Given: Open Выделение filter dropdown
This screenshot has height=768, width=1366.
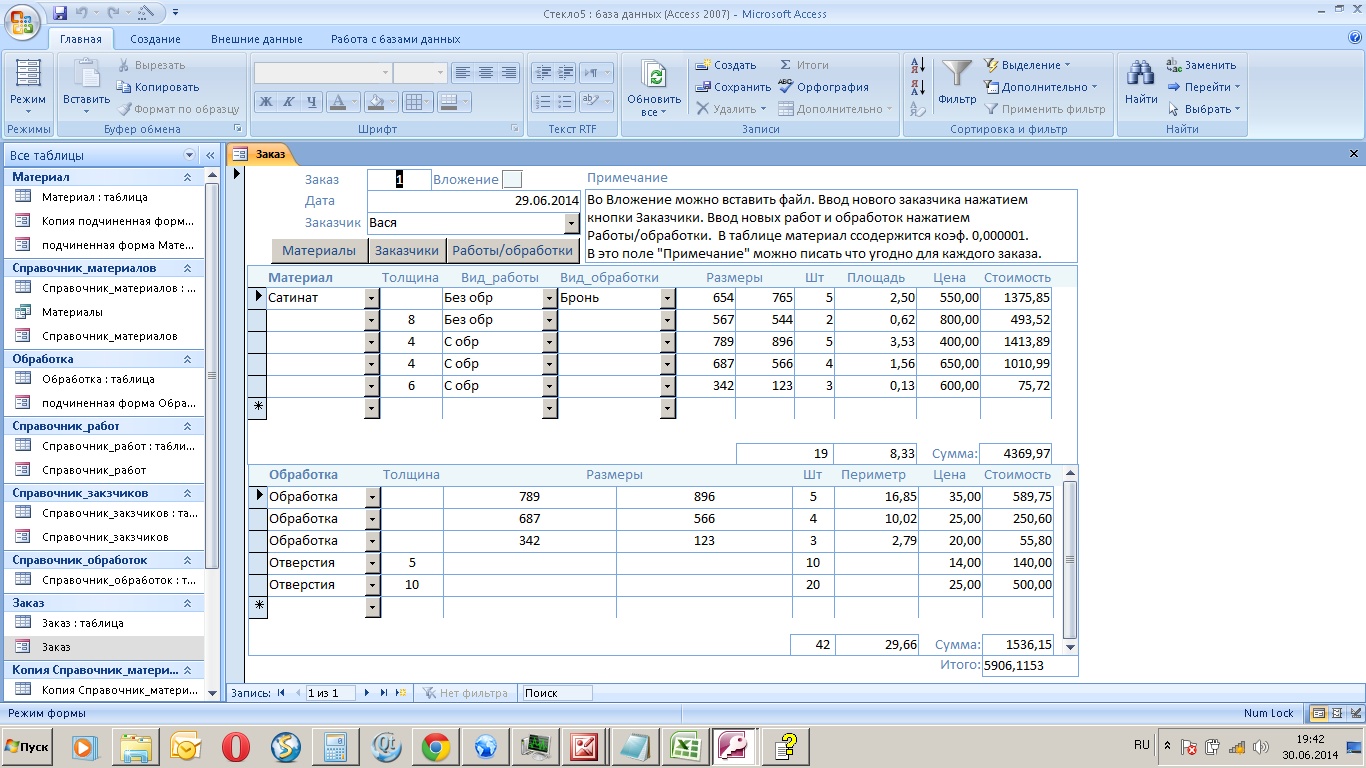Looking at the screenshot, I should click(1027, 65).
